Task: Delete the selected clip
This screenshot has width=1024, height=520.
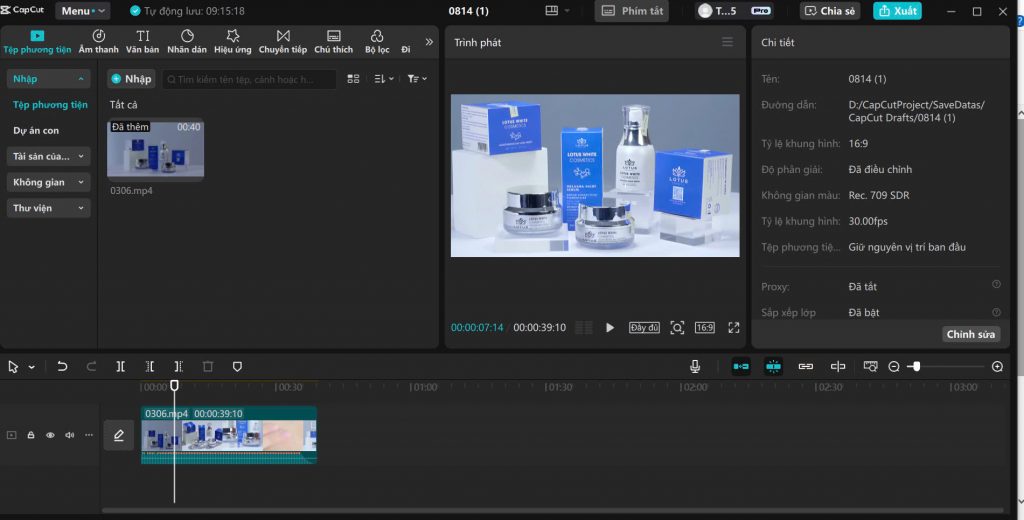Action: point(208,366)
